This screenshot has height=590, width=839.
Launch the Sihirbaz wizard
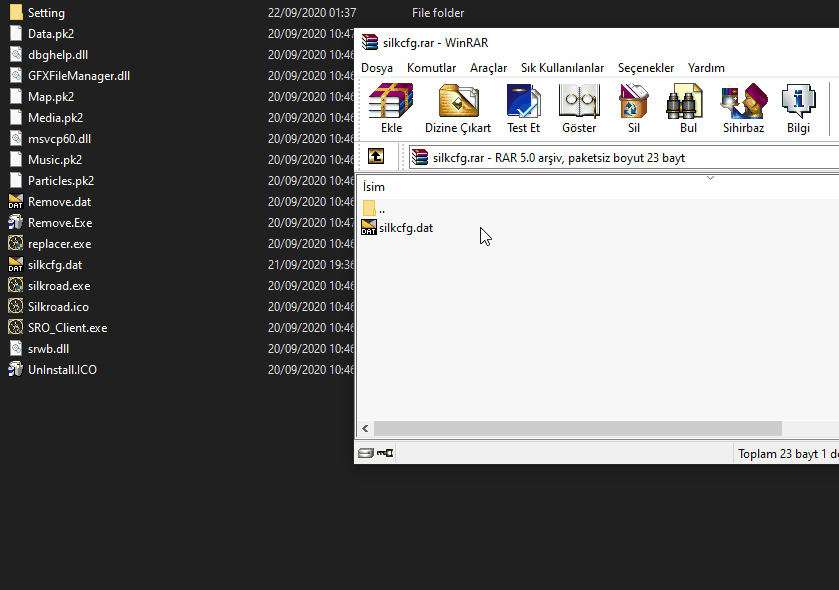tap(743, 108)
